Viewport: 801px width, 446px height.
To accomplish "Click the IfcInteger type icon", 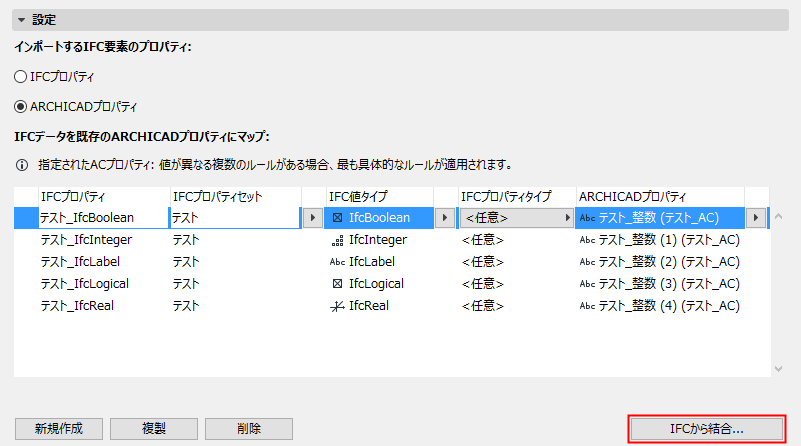I will [x=337, y=240].
